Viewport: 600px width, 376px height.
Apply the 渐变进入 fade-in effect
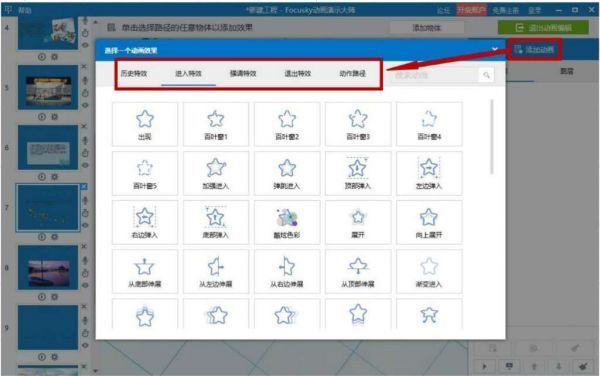coord(429,272)
